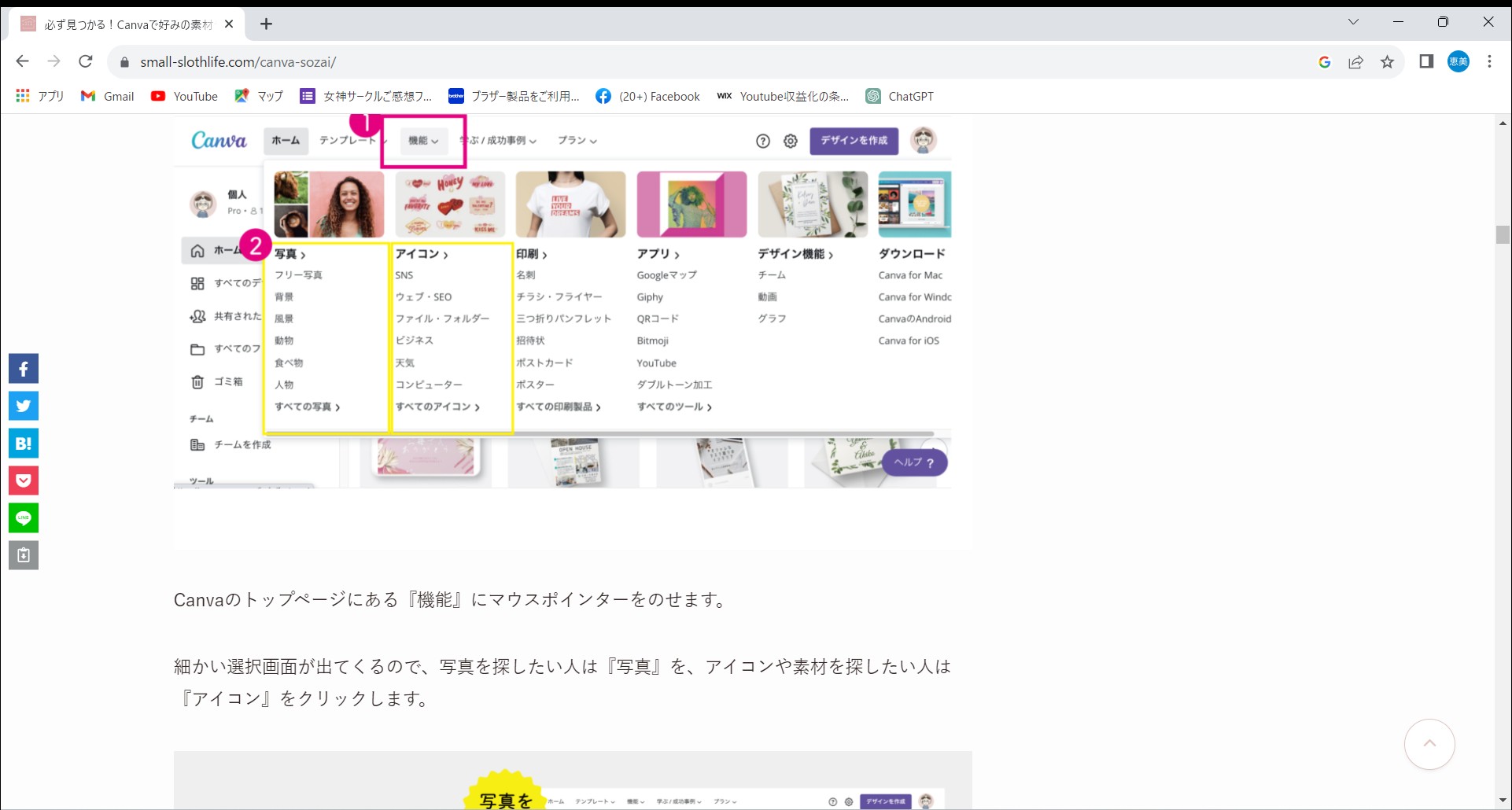Viewport: 1512px width, 810px height.
Task: Share this page via share icon
Action: tap(1355, 62)
